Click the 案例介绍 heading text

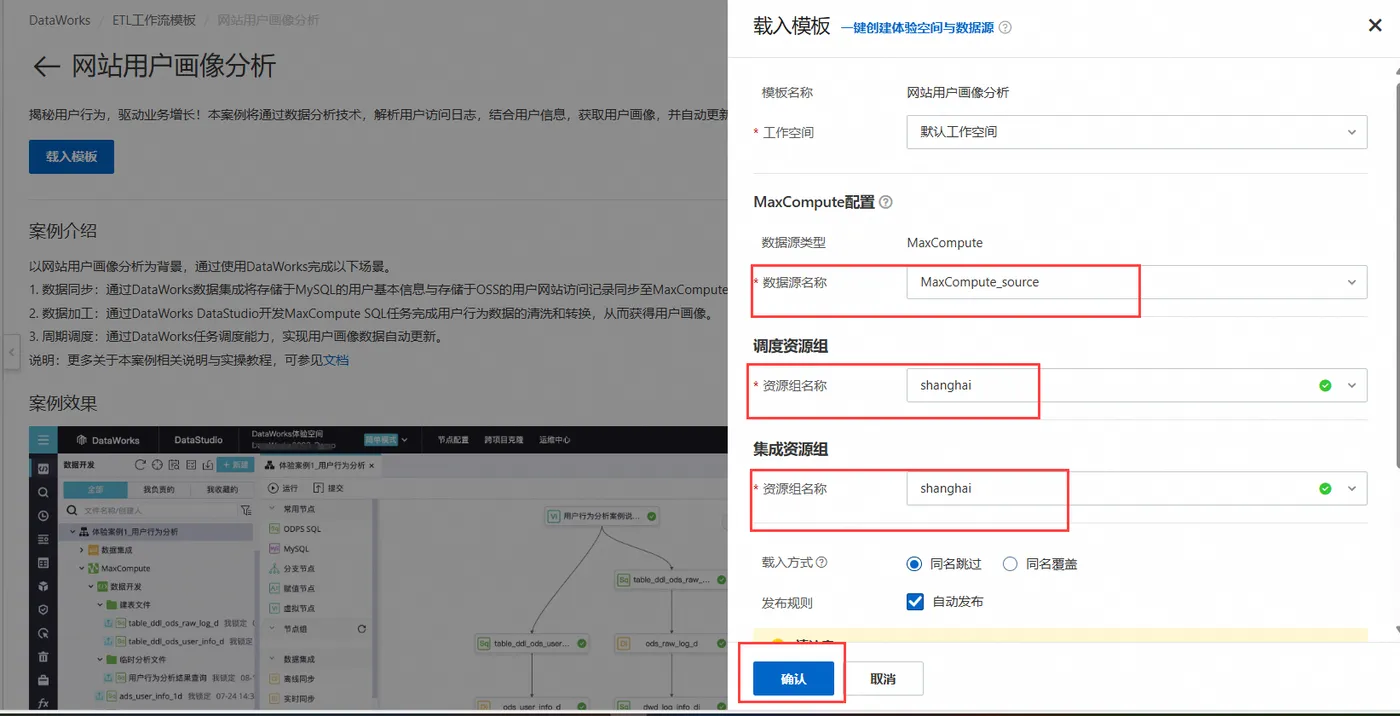63,231
